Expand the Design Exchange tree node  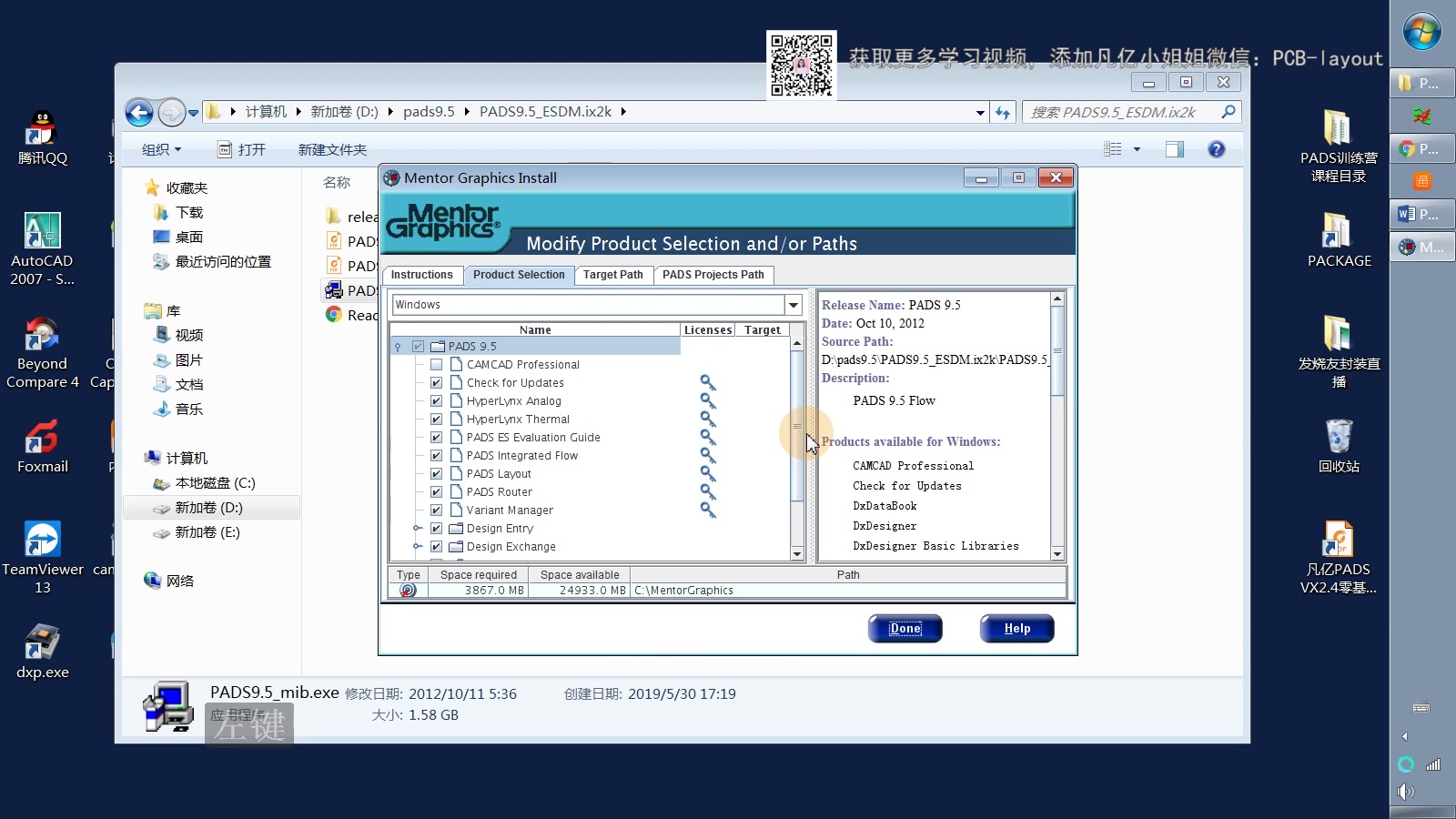(x=418, y=547)
